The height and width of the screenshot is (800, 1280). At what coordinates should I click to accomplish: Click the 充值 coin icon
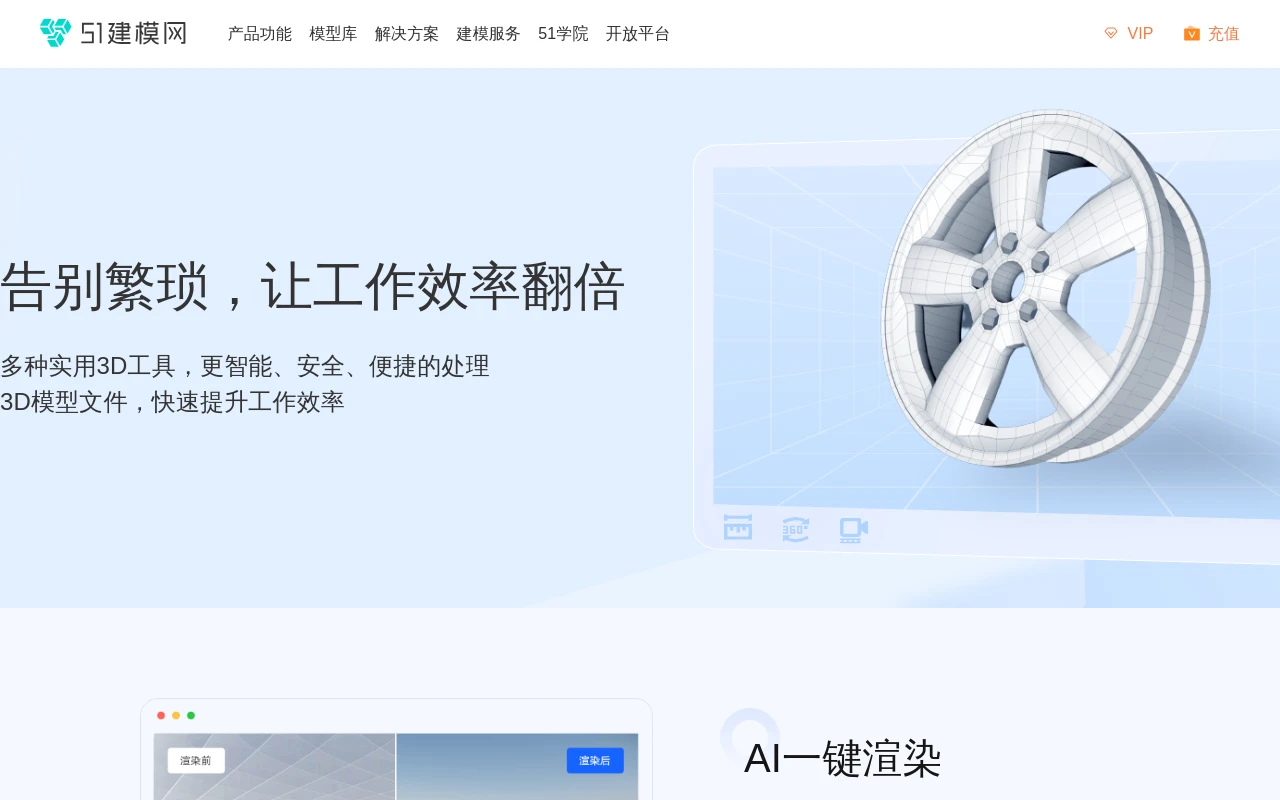[1191, 33]
